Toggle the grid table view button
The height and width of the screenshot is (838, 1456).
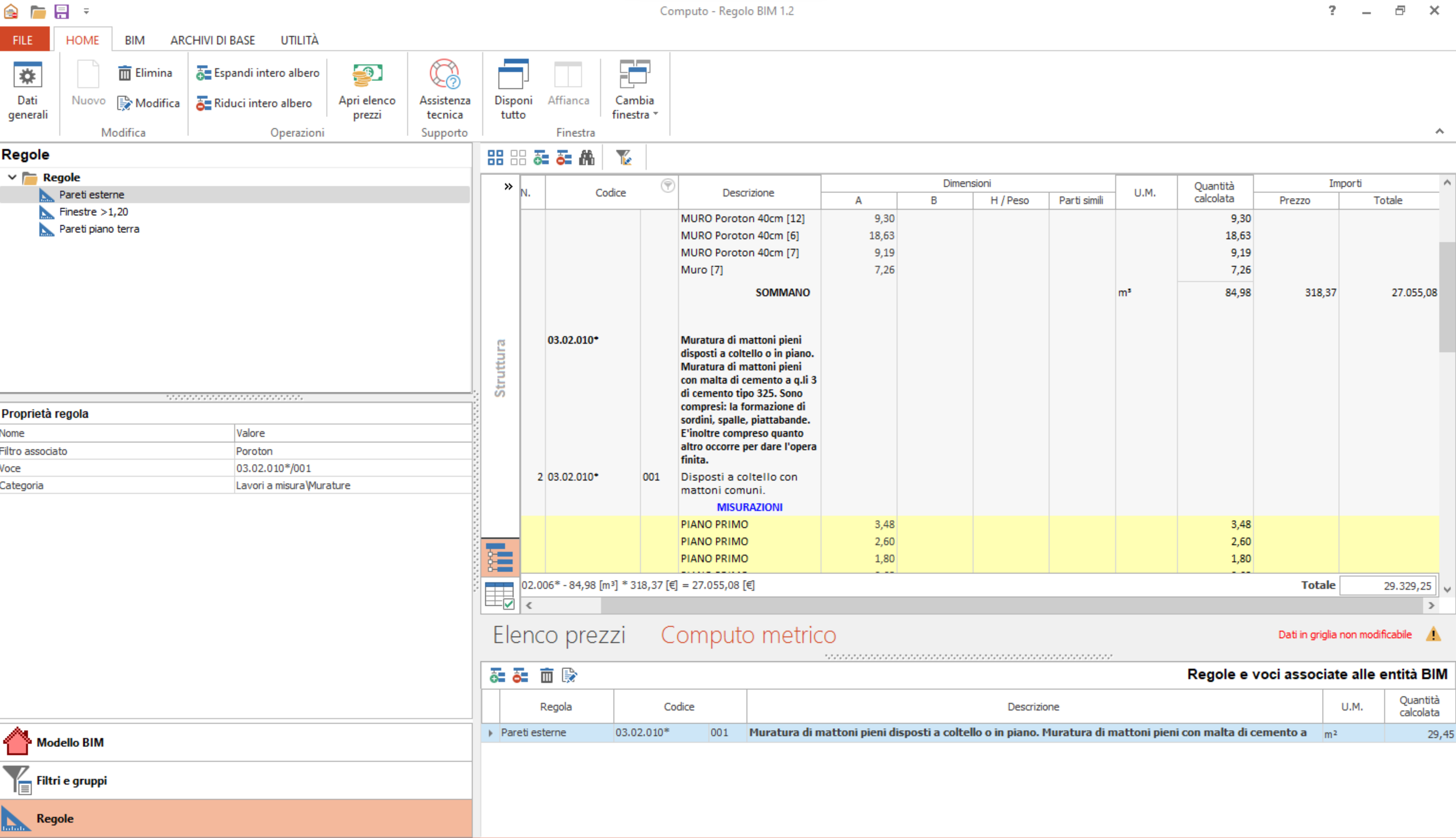pos(499,594)
